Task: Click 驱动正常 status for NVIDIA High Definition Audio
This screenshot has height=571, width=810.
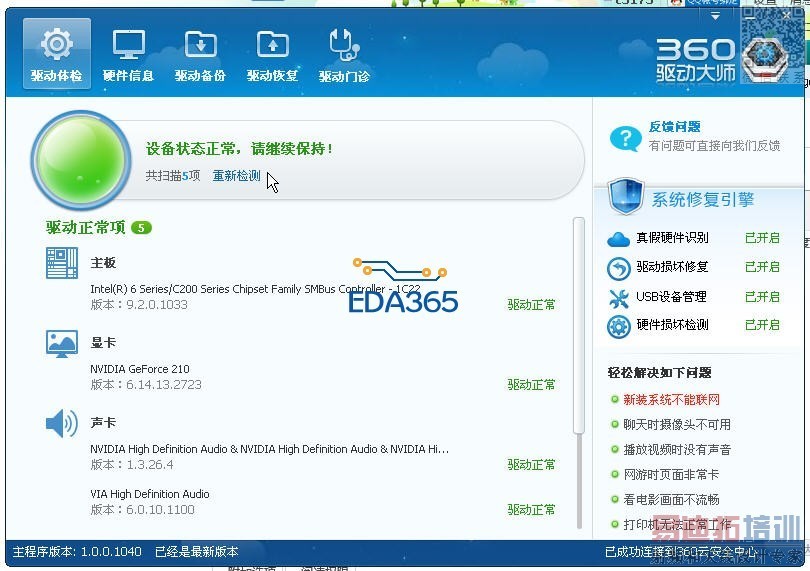Action: pos(531,465)
